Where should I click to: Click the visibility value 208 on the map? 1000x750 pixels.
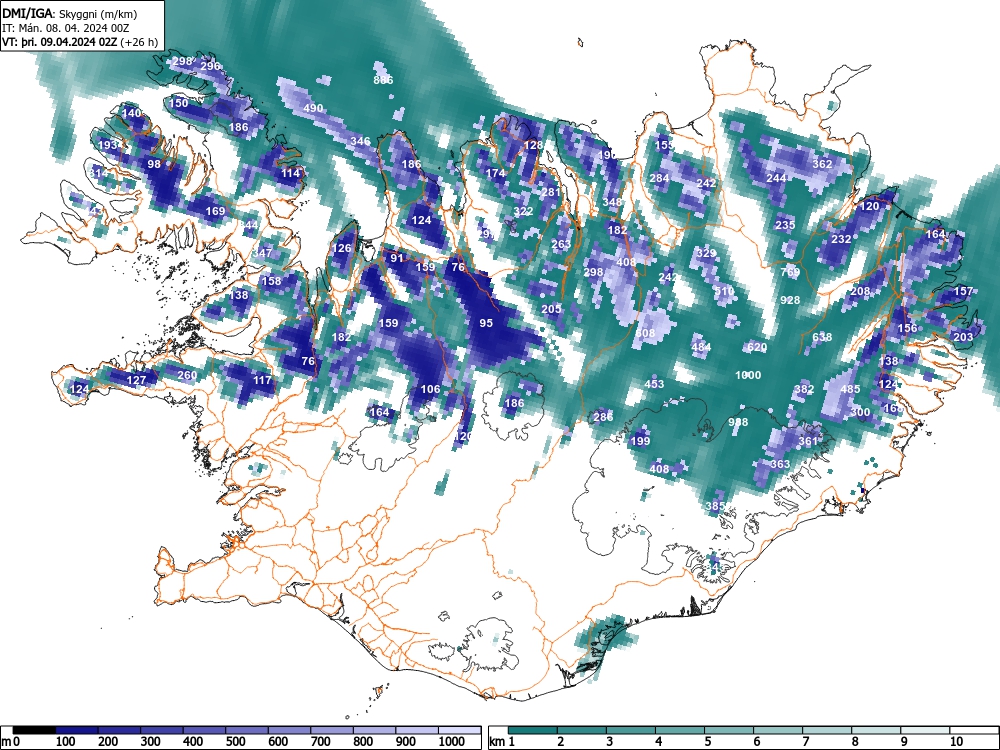pos(860,291)
